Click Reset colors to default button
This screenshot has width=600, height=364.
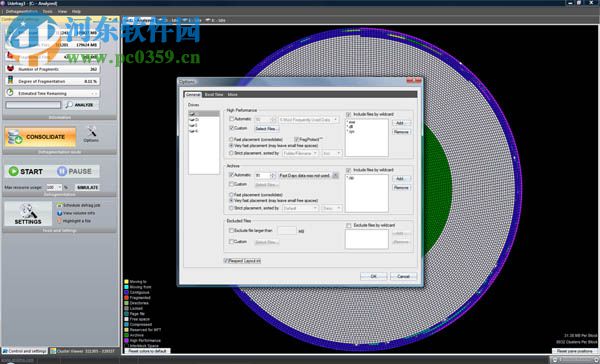[147, 351]
